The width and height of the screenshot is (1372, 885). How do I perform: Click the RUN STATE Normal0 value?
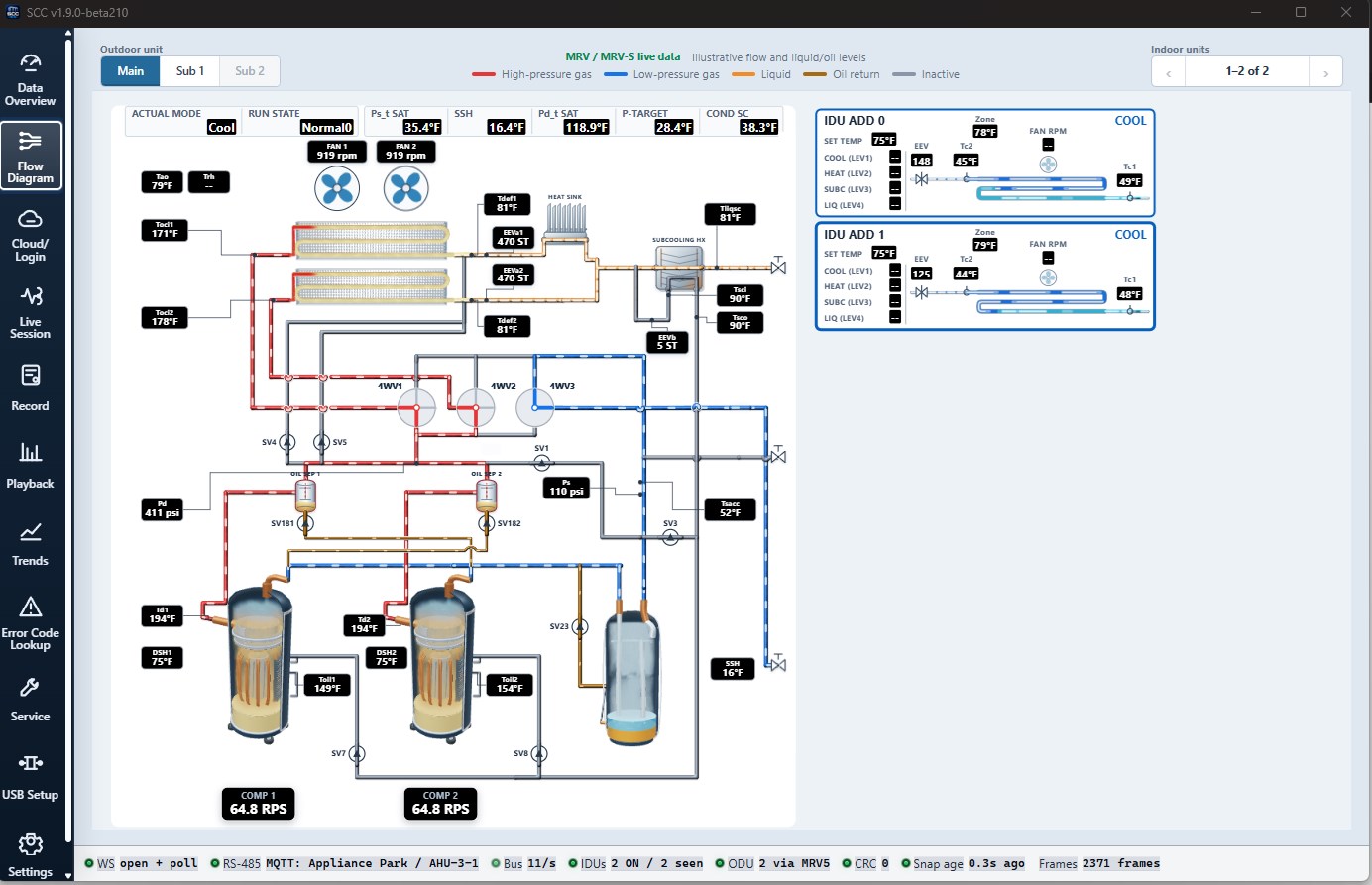tap(327, 127)
